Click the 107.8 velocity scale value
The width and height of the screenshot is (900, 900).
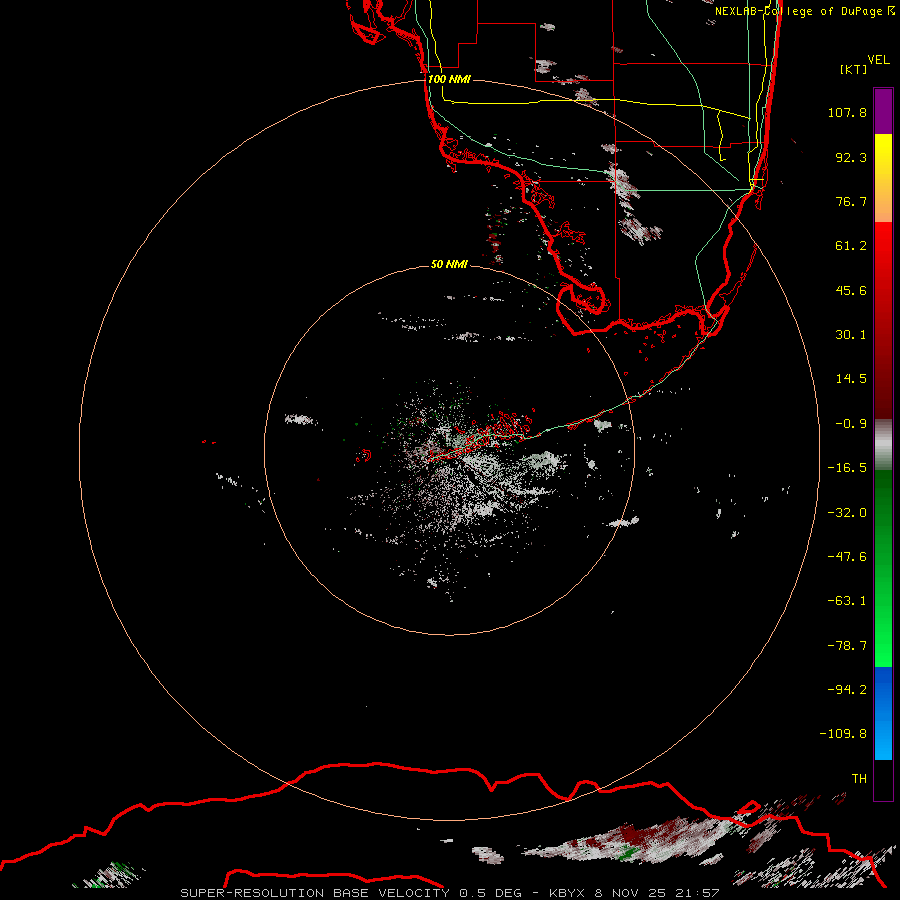pyautogui.click(x=847, y=112)
